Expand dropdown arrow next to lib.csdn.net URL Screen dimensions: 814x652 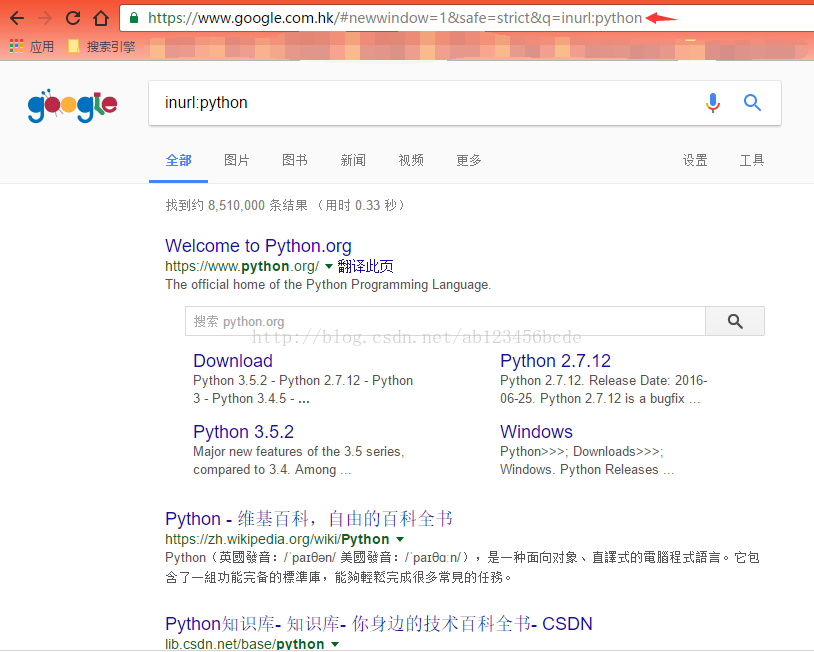click(x=335, y=644)
